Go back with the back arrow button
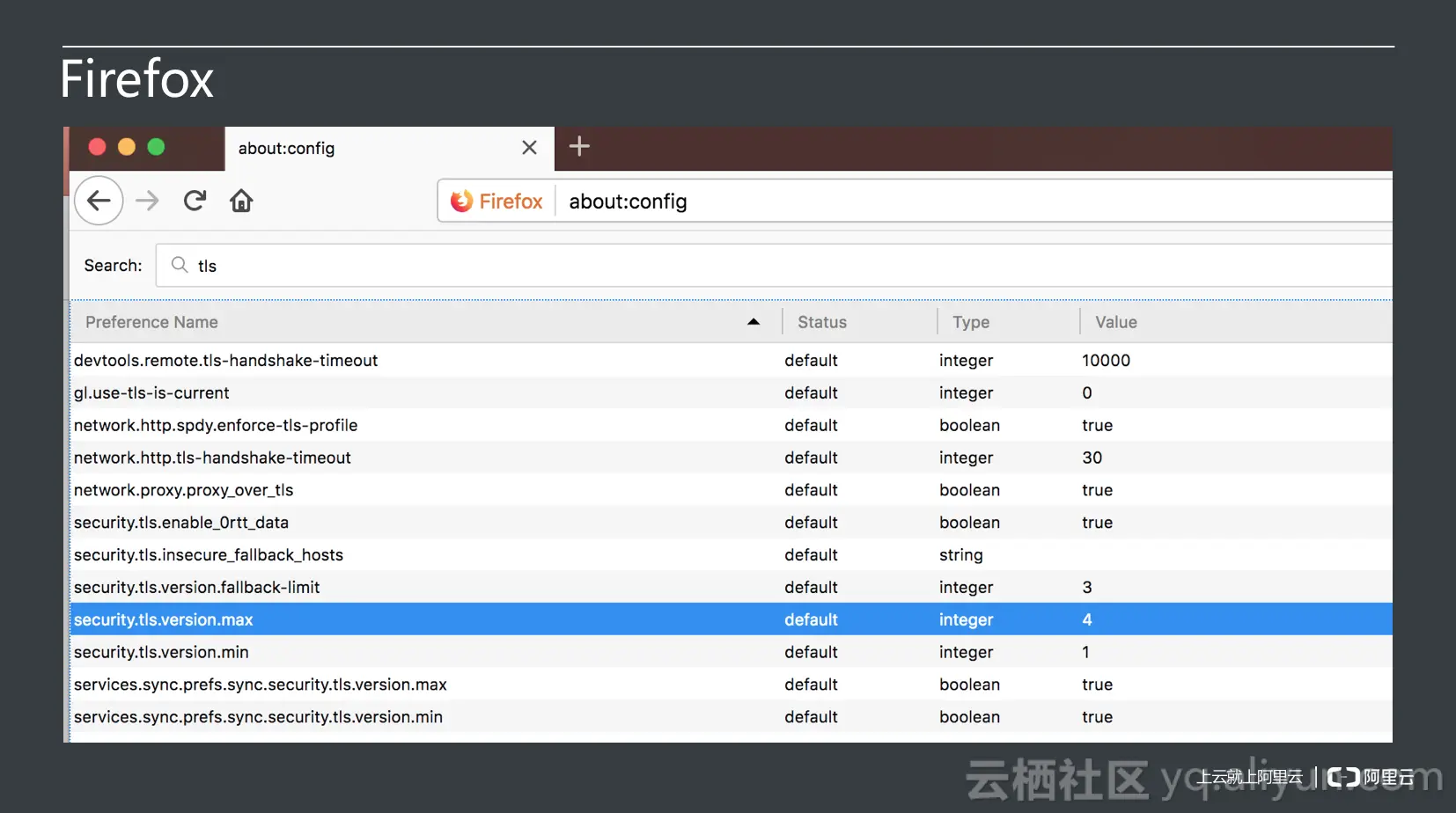Viewport: 1456px width, 813px height. pyautogui.click(x=99, y=201)
